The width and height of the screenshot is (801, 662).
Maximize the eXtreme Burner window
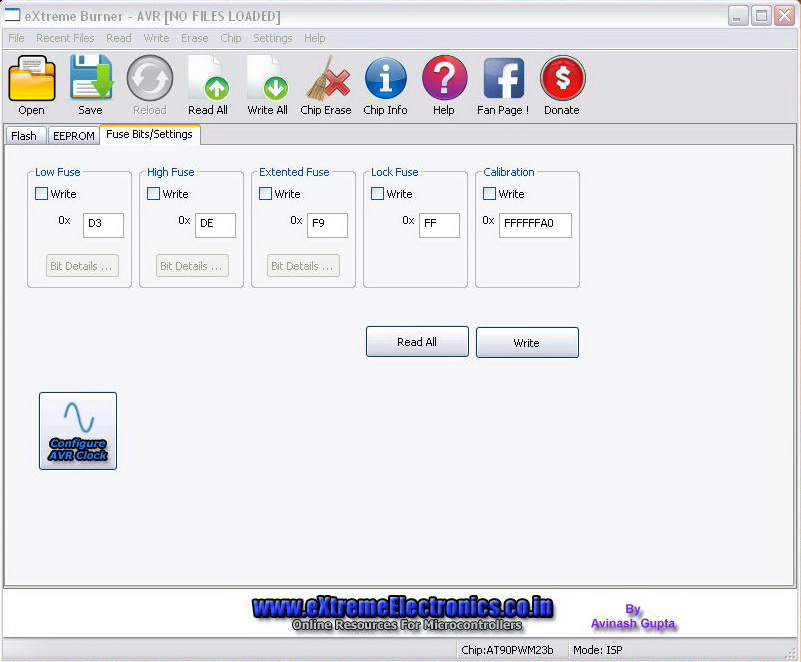[761, 16]
